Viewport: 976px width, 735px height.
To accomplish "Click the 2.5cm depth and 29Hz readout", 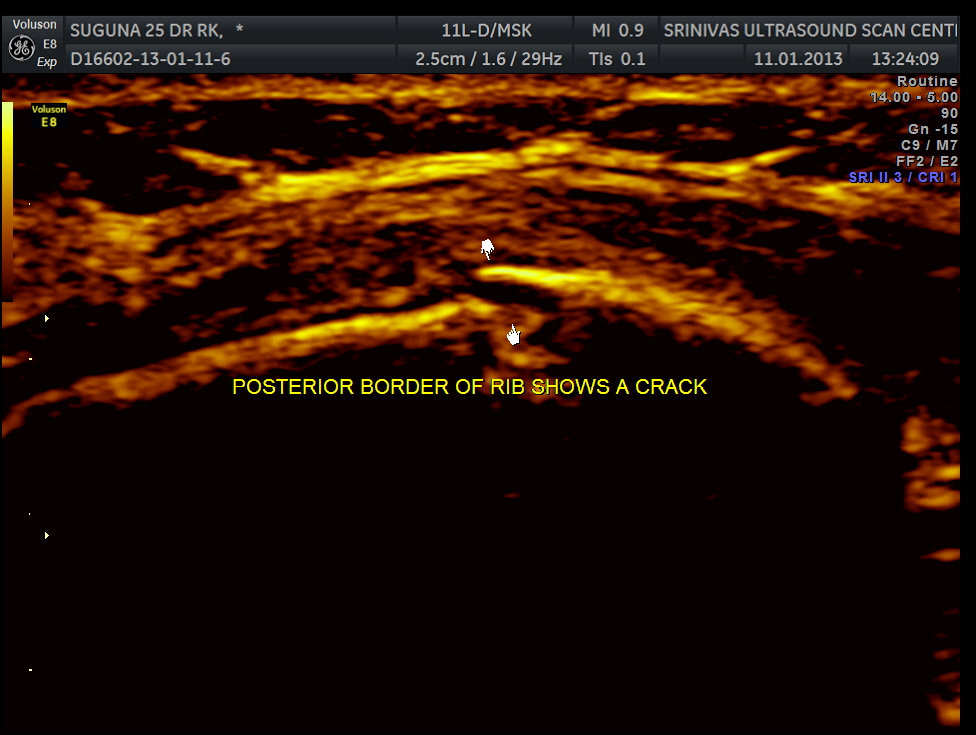I will click(x=488, y=59).
